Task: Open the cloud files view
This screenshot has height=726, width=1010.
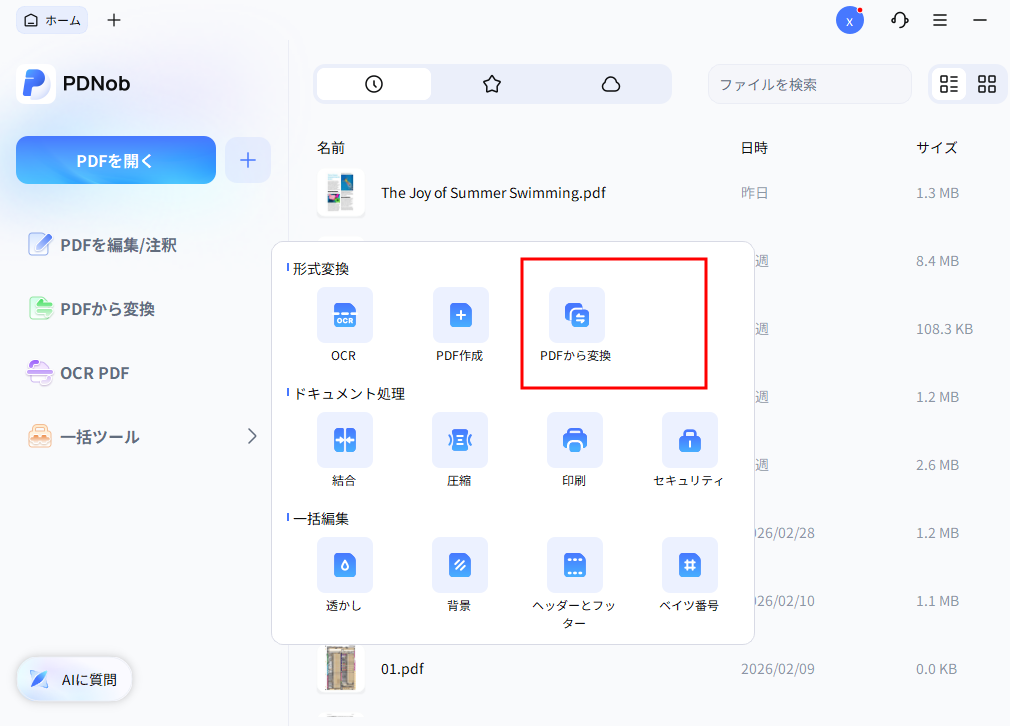Action: click(612, 84)
